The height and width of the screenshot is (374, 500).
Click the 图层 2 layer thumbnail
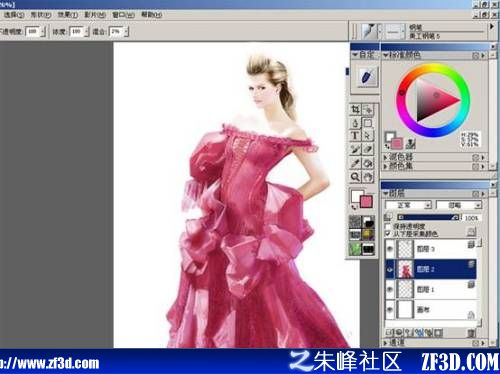click(x=405, y=269)
